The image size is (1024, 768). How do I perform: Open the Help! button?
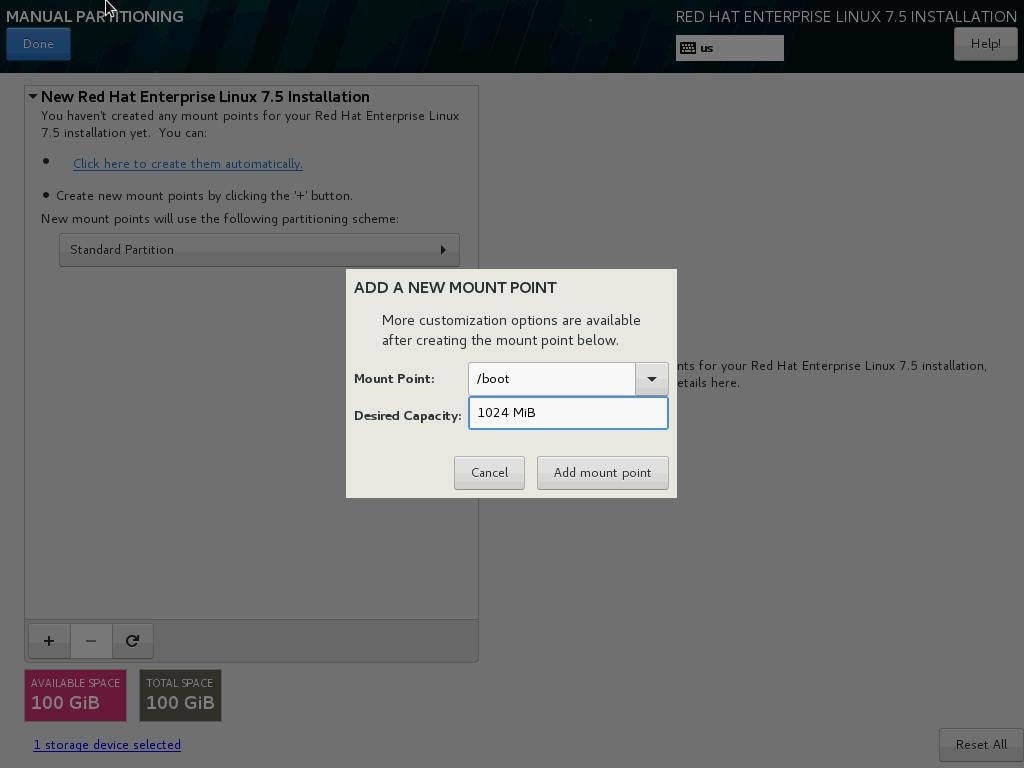(x=985, y=44)
